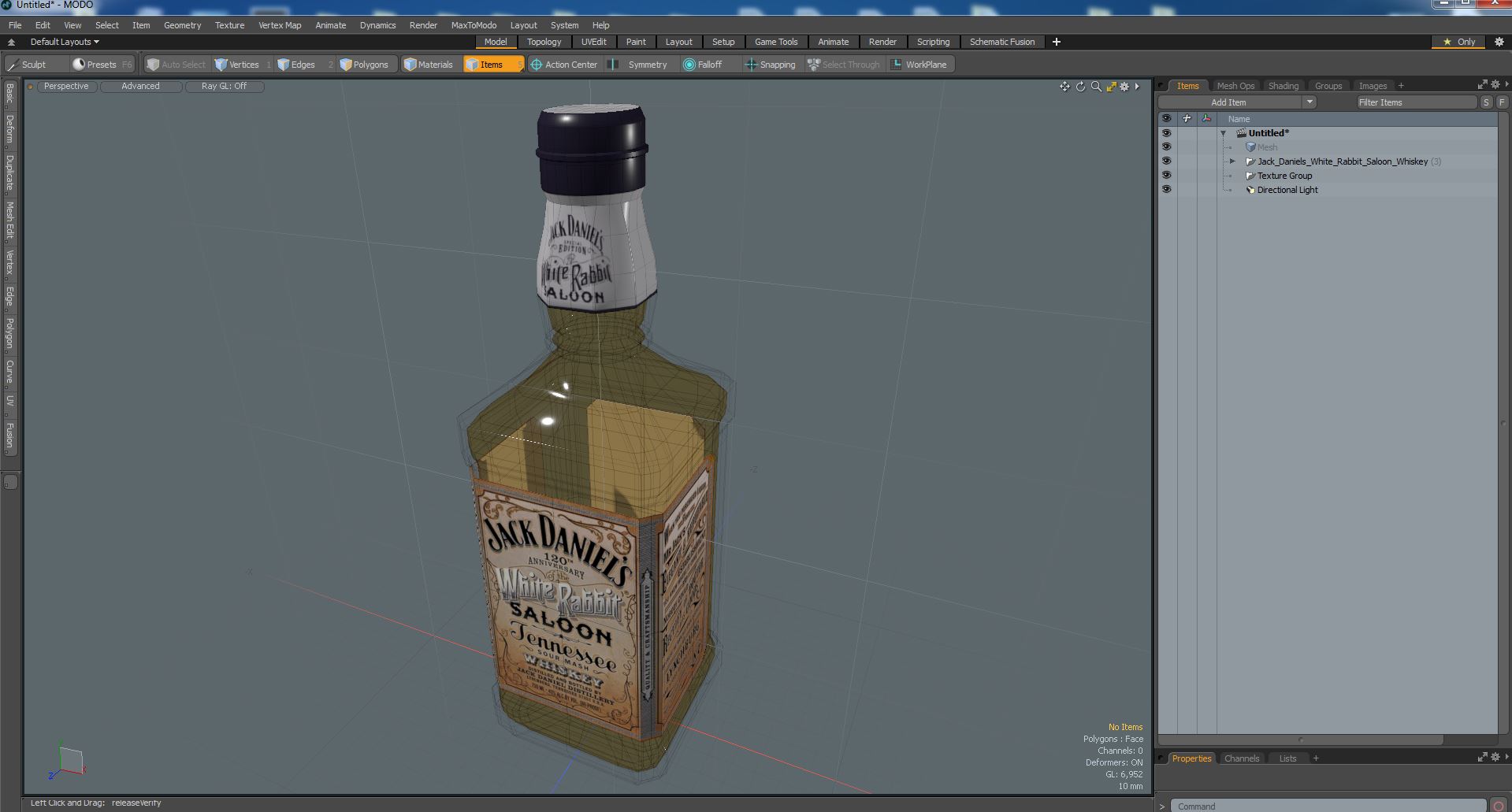Click the viewport zoom magnifier icon
The height and width of the screenshot is (812, 1512).
tap(1096, 87)
